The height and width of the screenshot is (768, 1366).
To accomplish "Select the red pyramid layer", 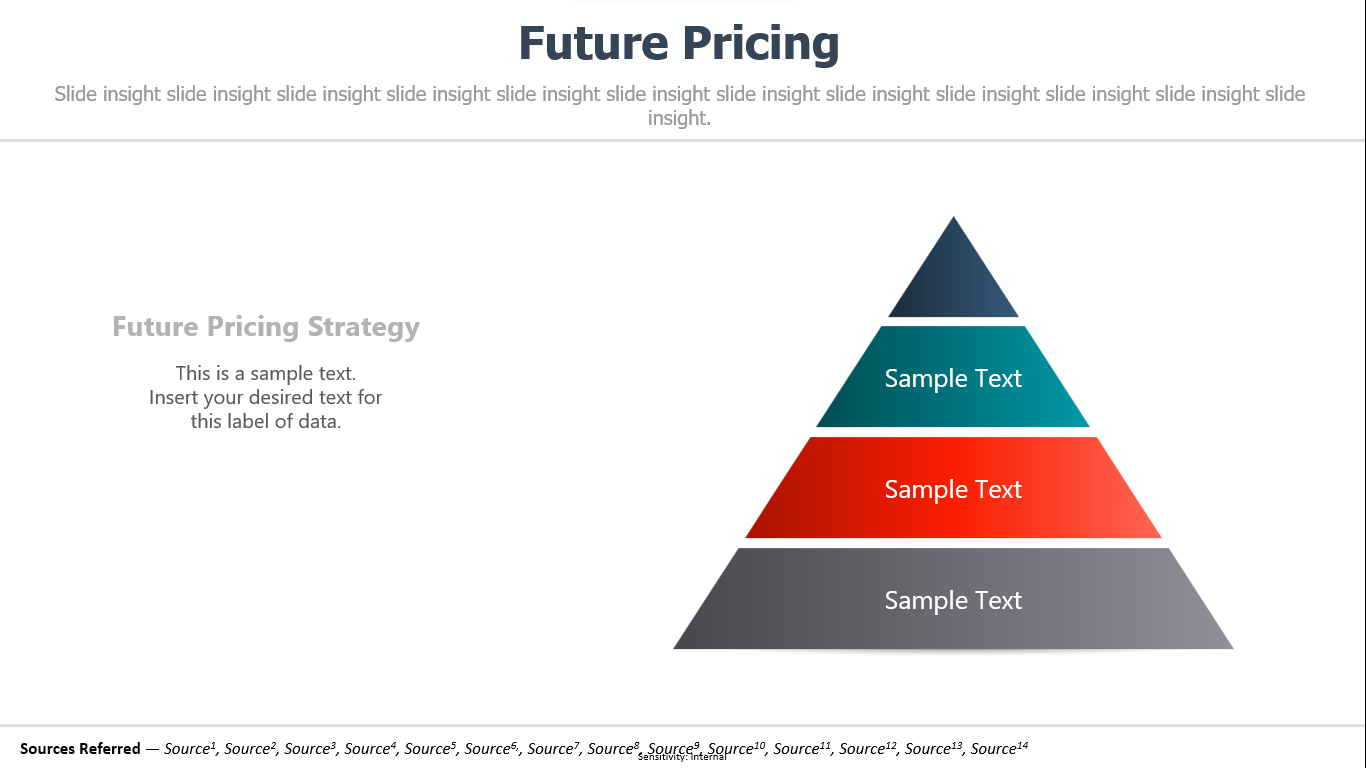I will pos(953,488).
